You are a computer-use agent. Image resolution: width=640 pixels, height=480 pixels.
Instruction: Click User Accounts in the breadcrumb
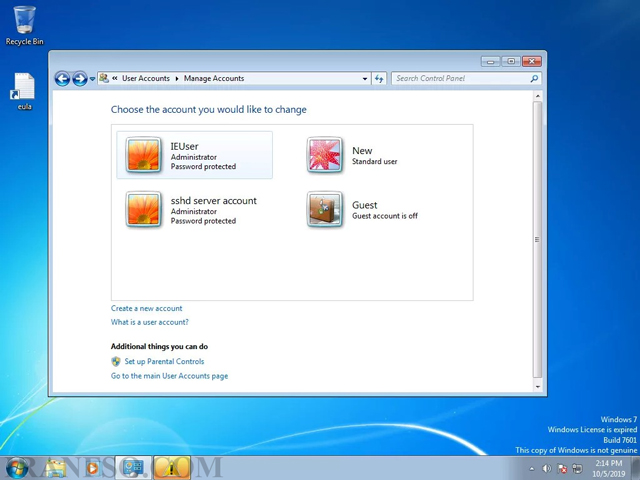click(146, 78)
